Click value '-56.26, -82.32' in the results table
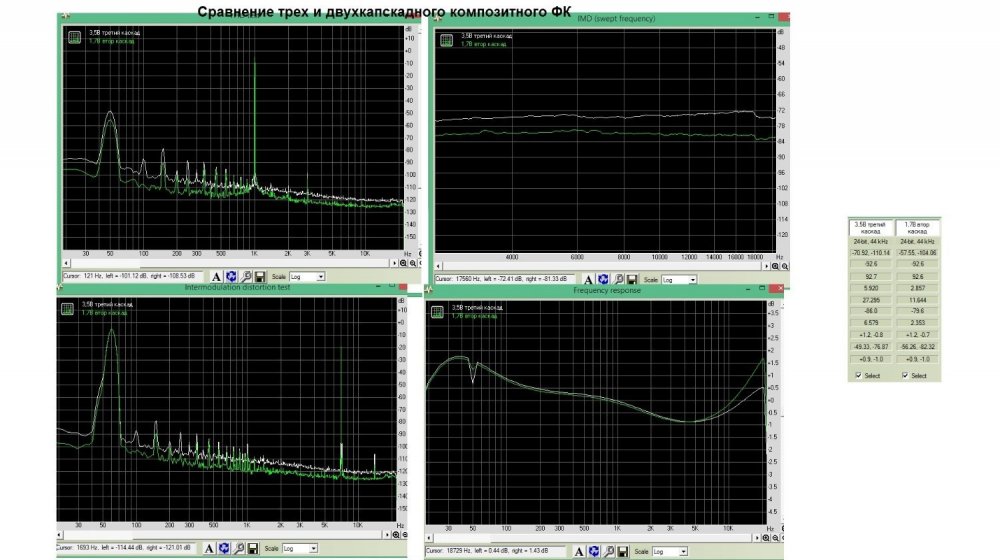1000x560 pixels. [917, 347]
